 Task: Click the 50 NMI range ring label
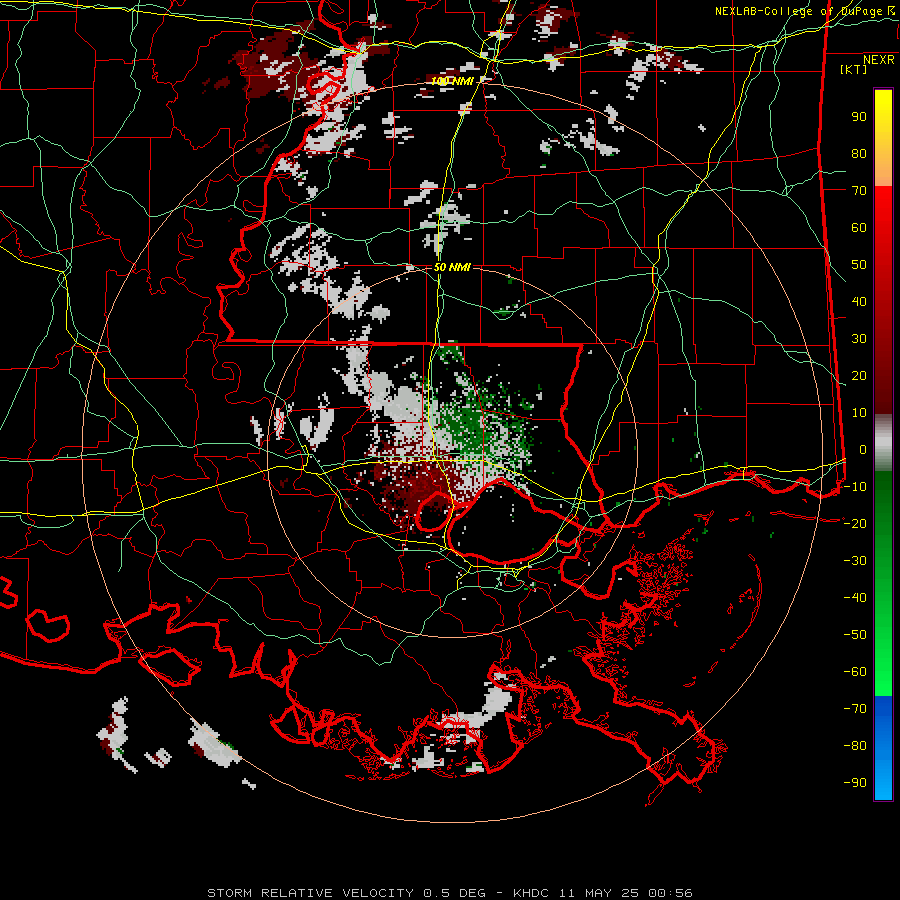click(452, 267)
